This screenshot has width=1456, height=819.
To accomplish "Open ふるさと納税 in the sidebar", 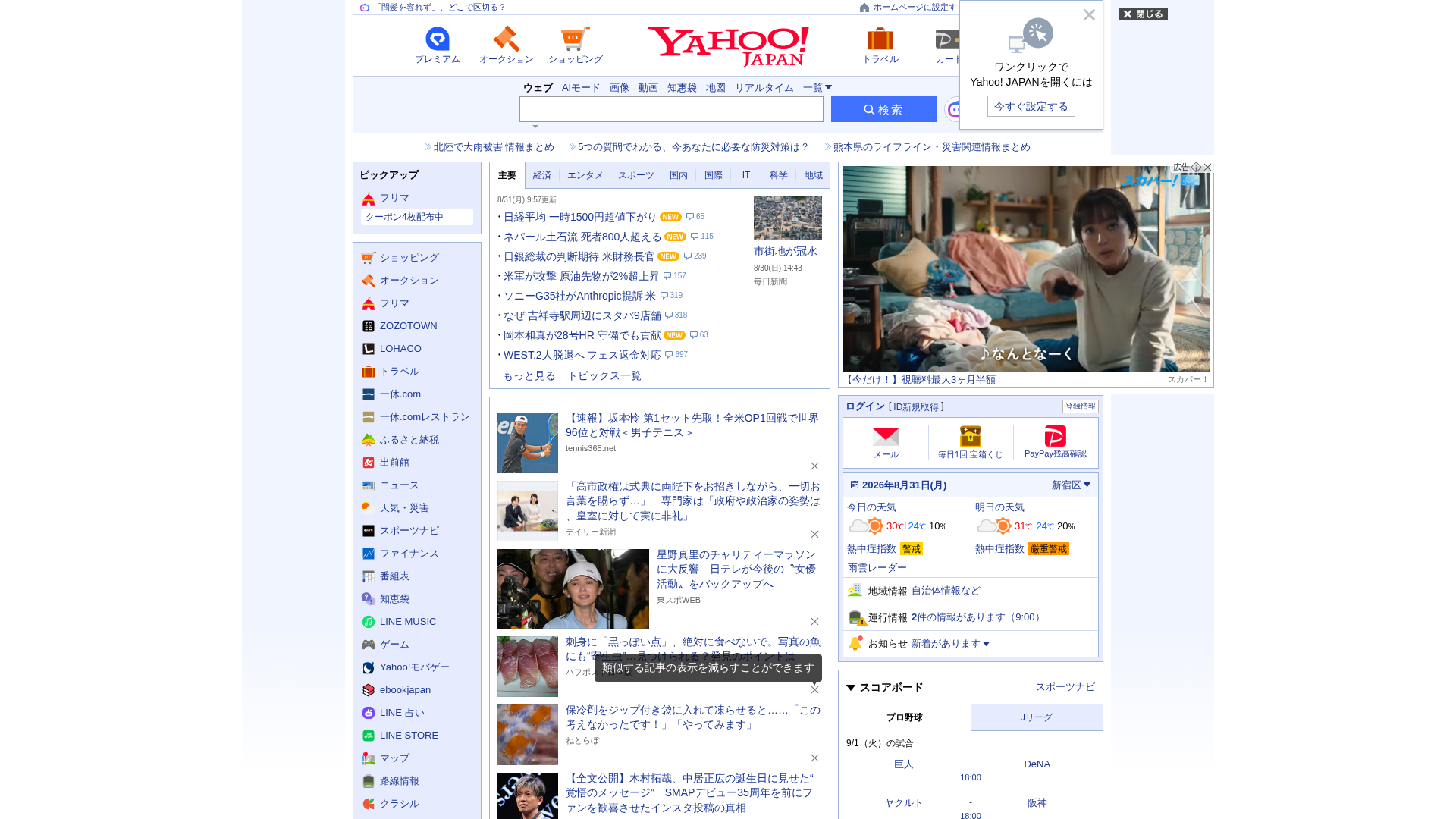I will point(409,440).
